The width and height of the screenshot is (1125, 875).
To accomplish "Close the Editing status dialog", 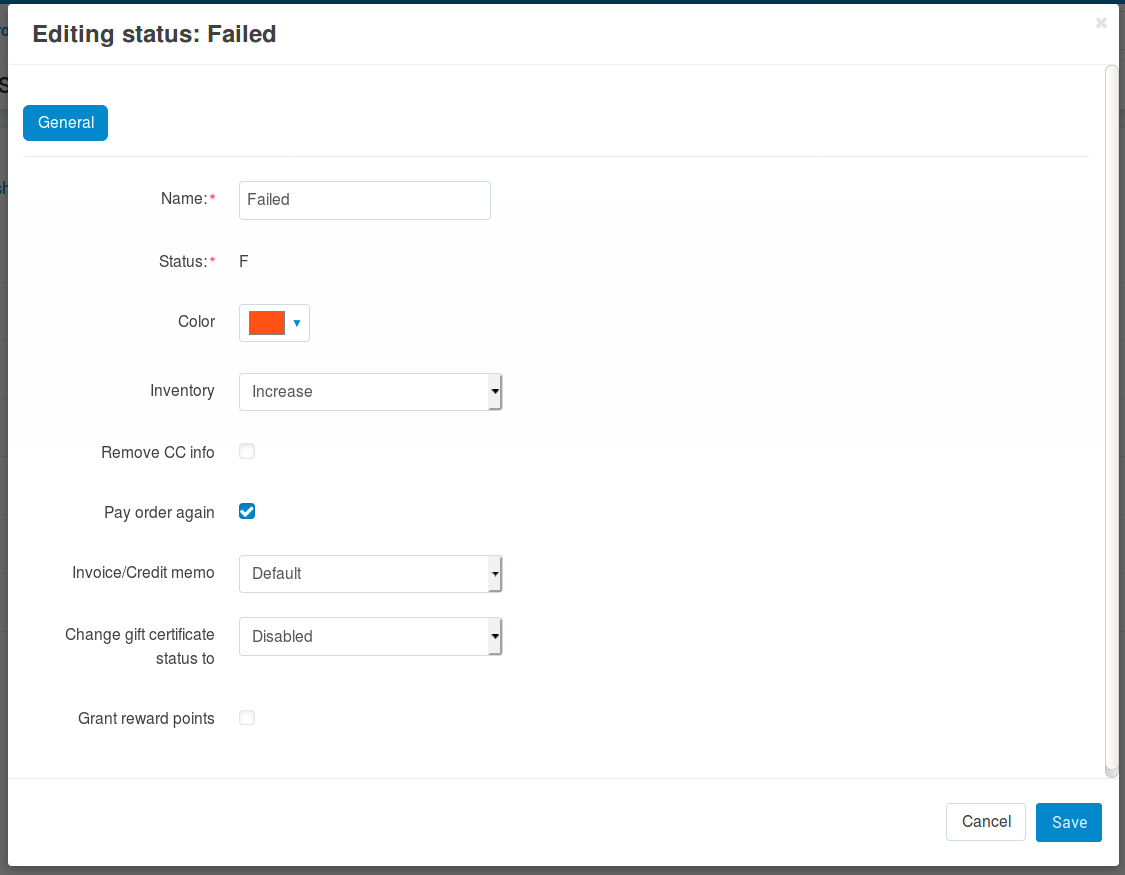I will pos(1101,23).
